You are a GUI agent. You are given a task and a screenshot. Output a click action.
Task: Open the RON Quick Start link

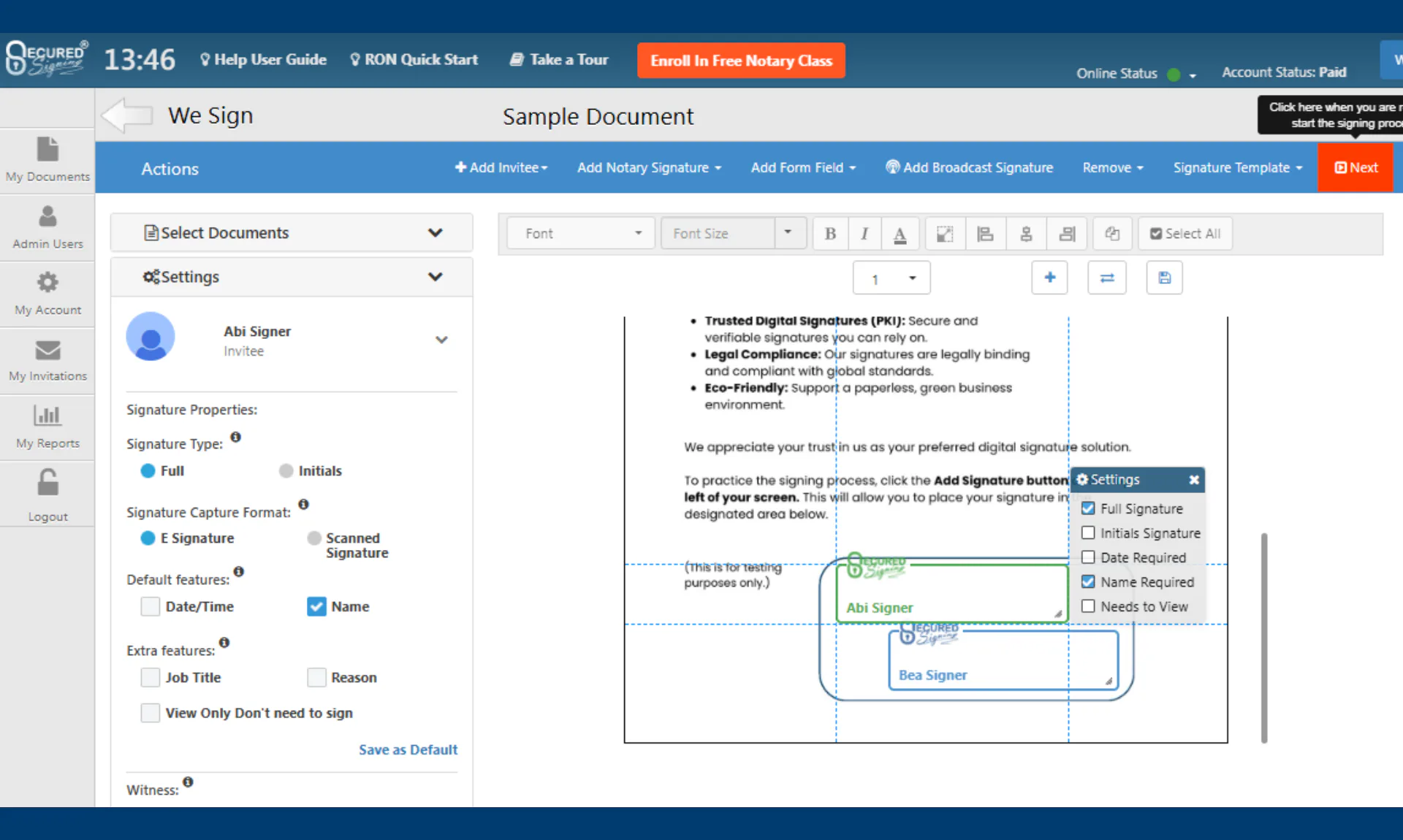pyautogui.click(x=414, y=60)
